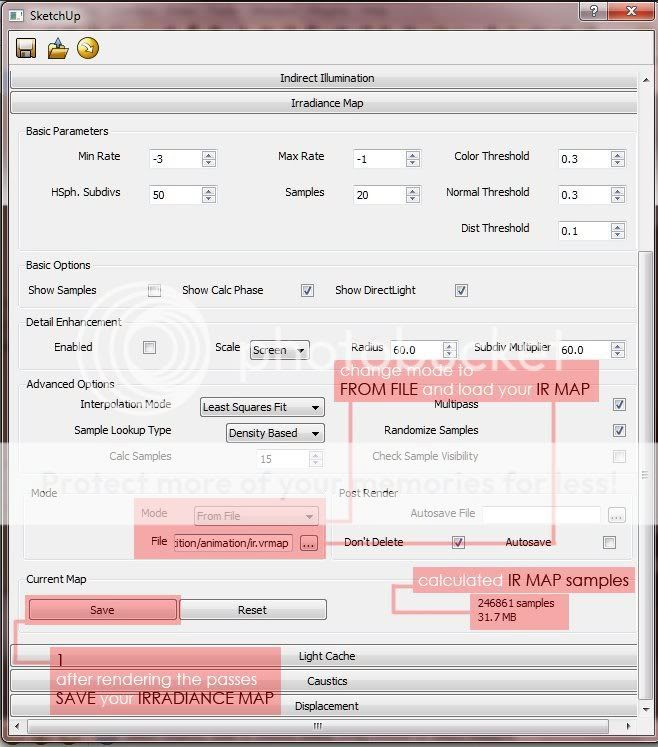Open the Sample Lookup Type dropdown
The height and width of the screenshot is (747, 658).
click(275, 433)
